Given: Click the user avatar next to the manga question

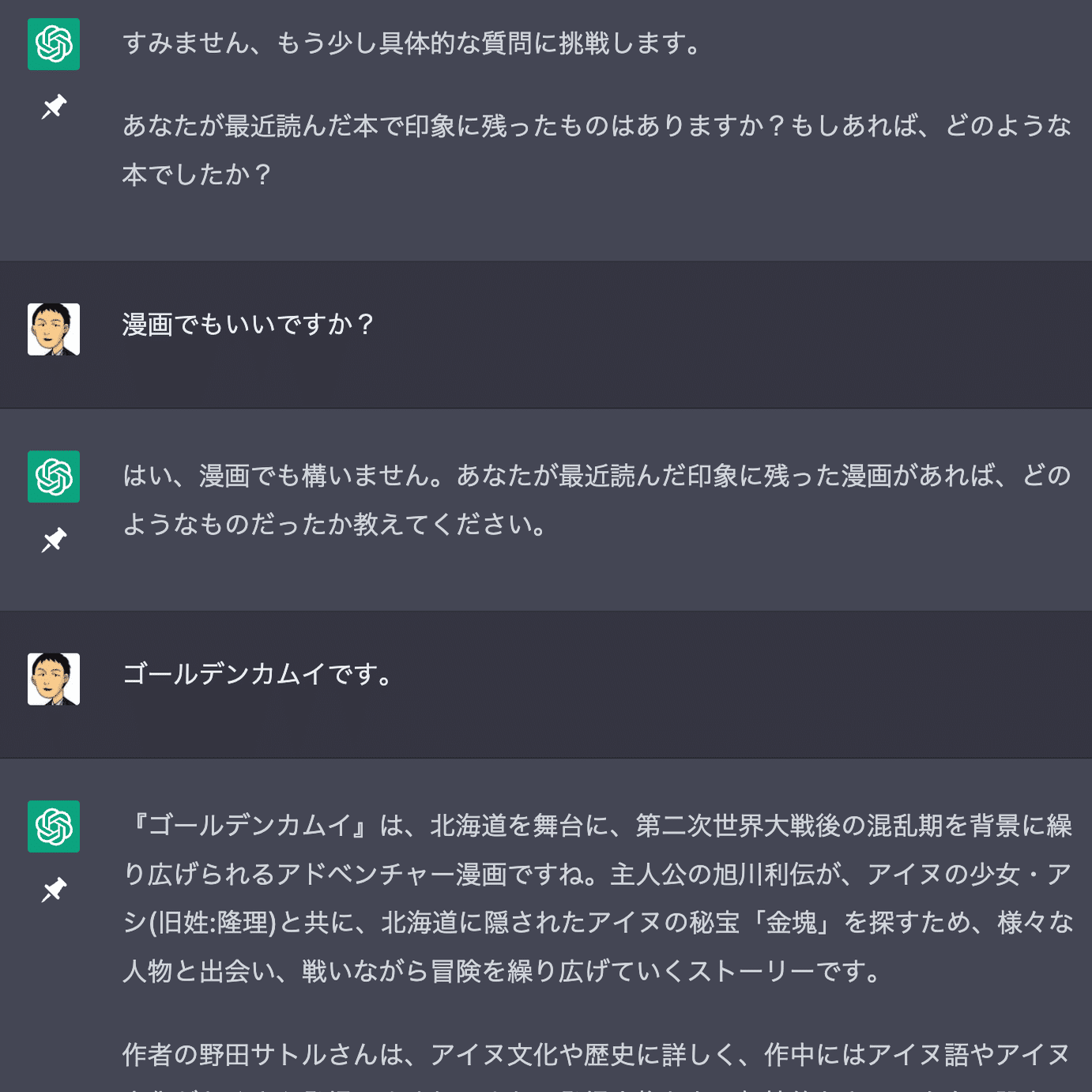Looking at the screenshot, I should pyautogui.click(x=54, y=328).
